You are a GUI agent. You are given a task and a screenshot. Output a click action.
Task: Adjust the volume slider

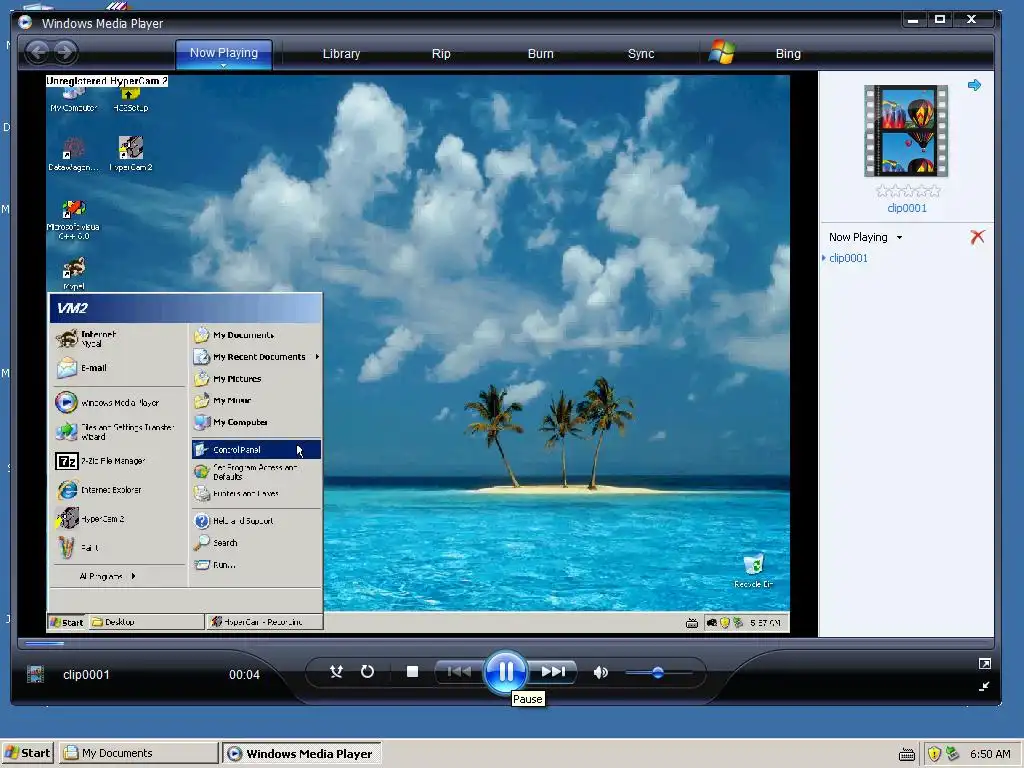coord(658,672)
